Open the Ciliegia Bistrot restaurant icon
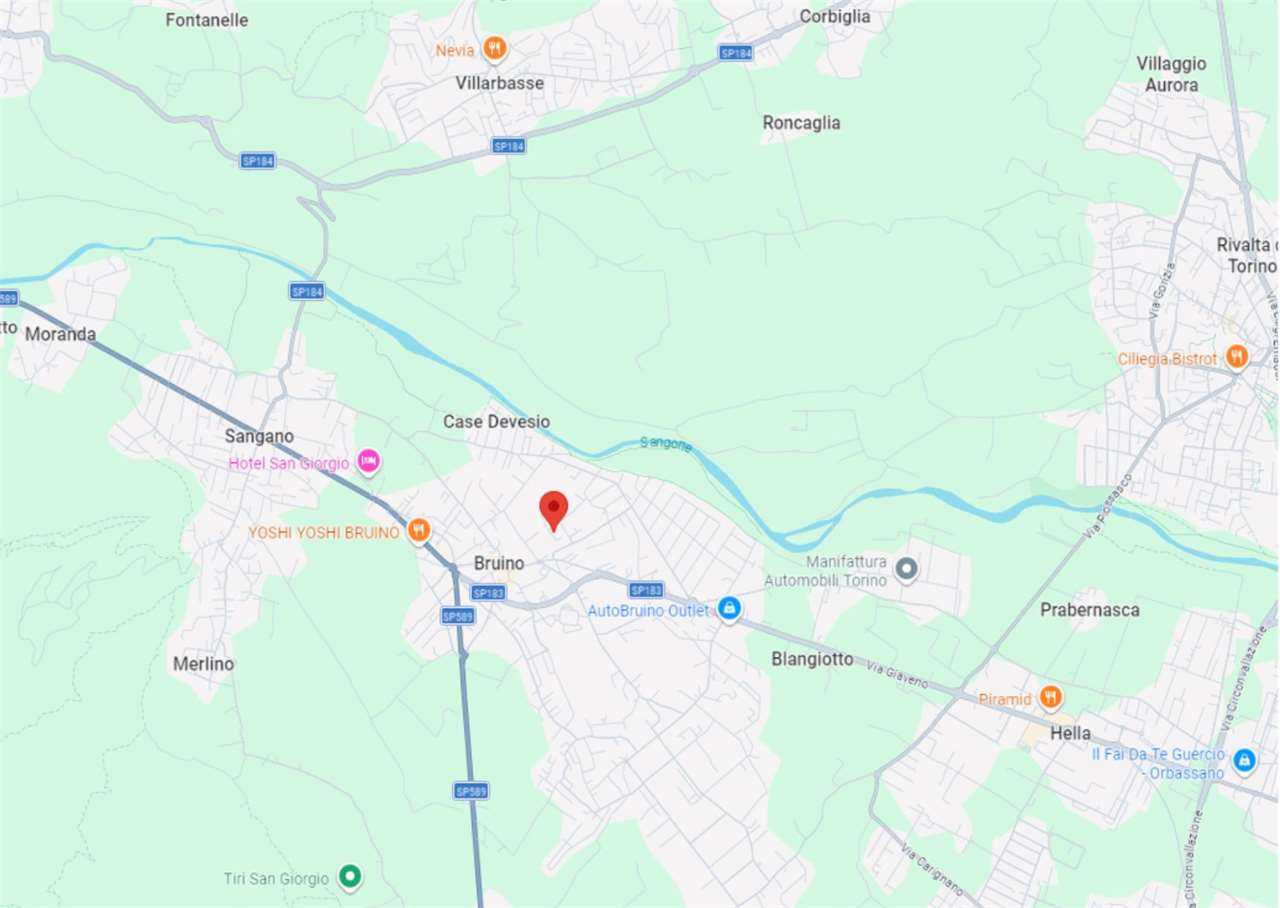1280x908 pixels. (1237, 356)
